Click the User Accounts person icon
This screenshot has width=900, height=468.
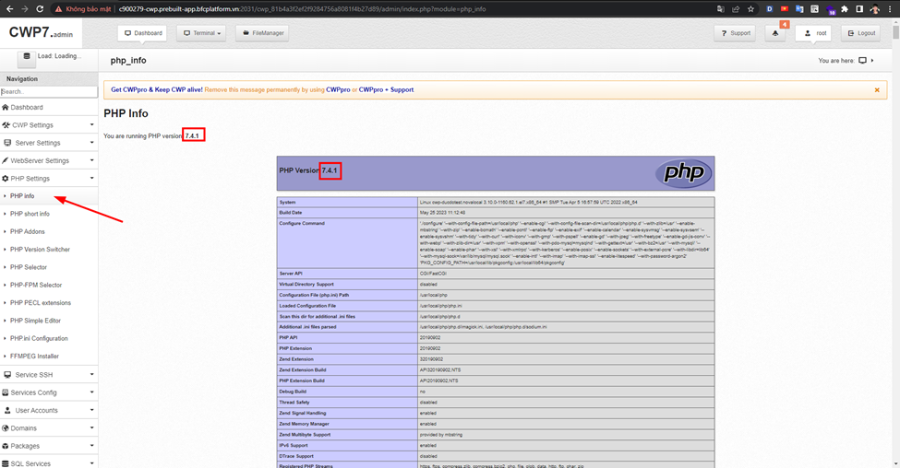[x=7, y=411]
